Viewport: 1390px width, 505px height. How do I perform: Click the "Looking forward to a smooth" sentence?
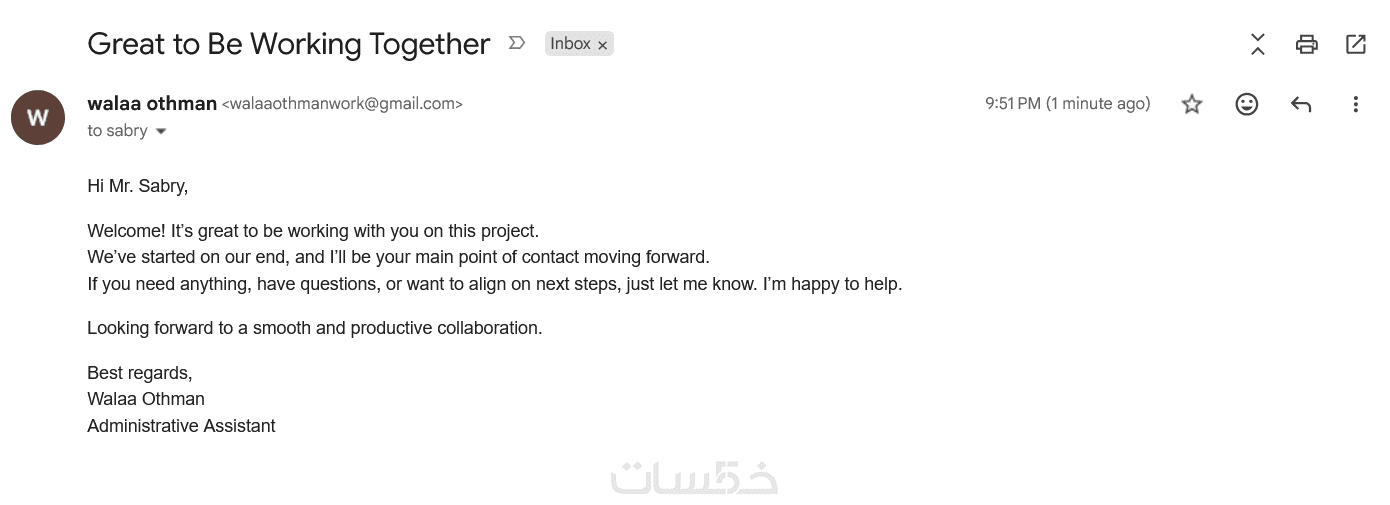314,328
